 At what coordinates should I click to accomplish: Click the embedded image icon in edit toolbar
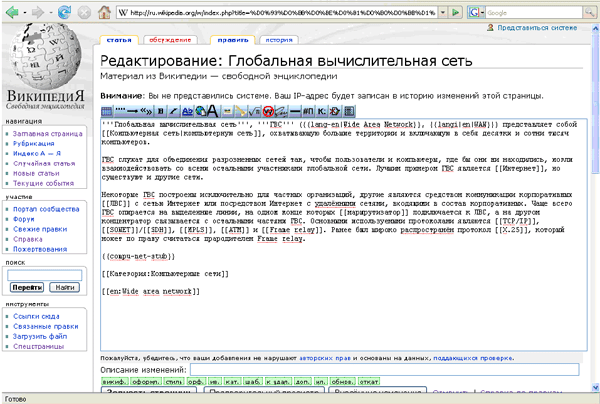[227, 111]
